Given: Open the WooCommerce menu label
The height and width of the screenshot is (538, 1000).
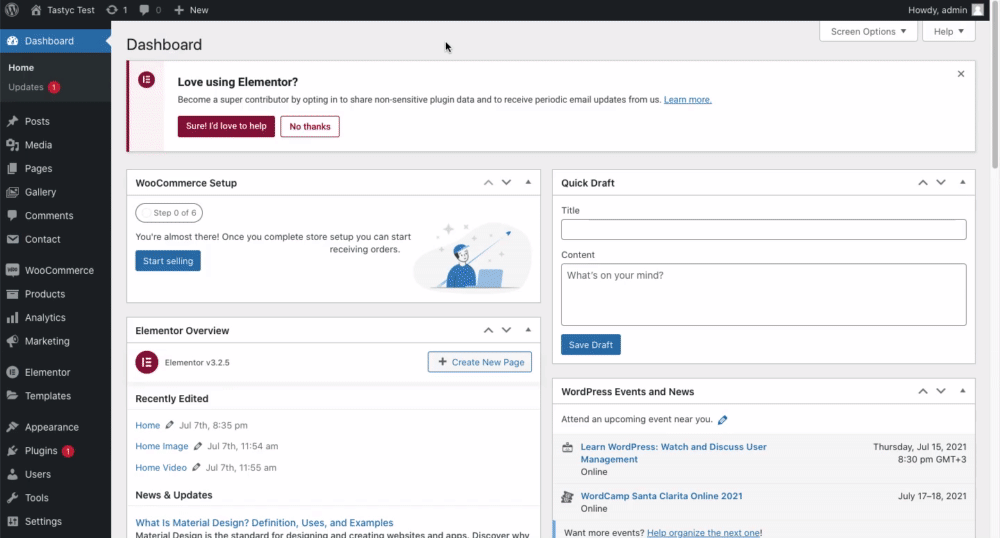Looking at the screenshot, I should pyautogui.click(x=59, y=270).
